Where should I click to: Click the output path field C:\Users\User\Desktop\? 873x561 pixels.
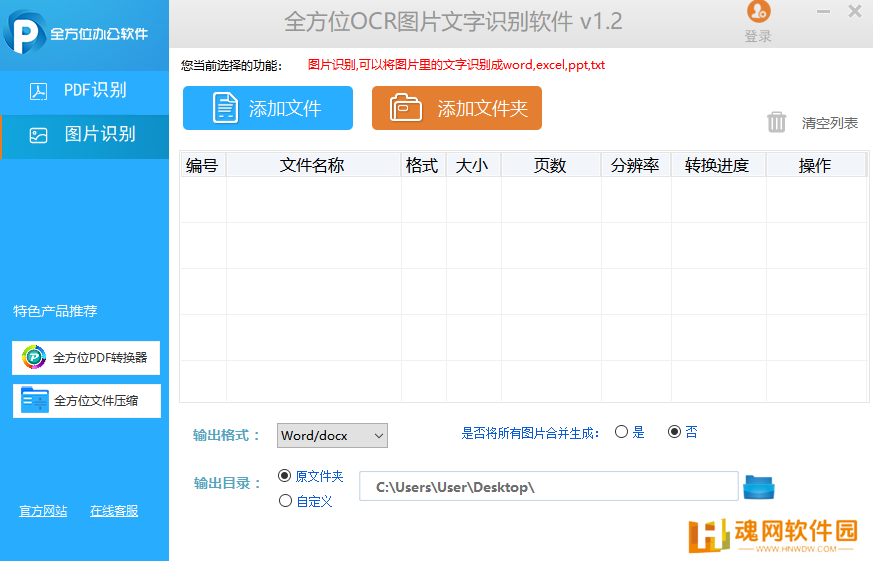click(548, 486)
